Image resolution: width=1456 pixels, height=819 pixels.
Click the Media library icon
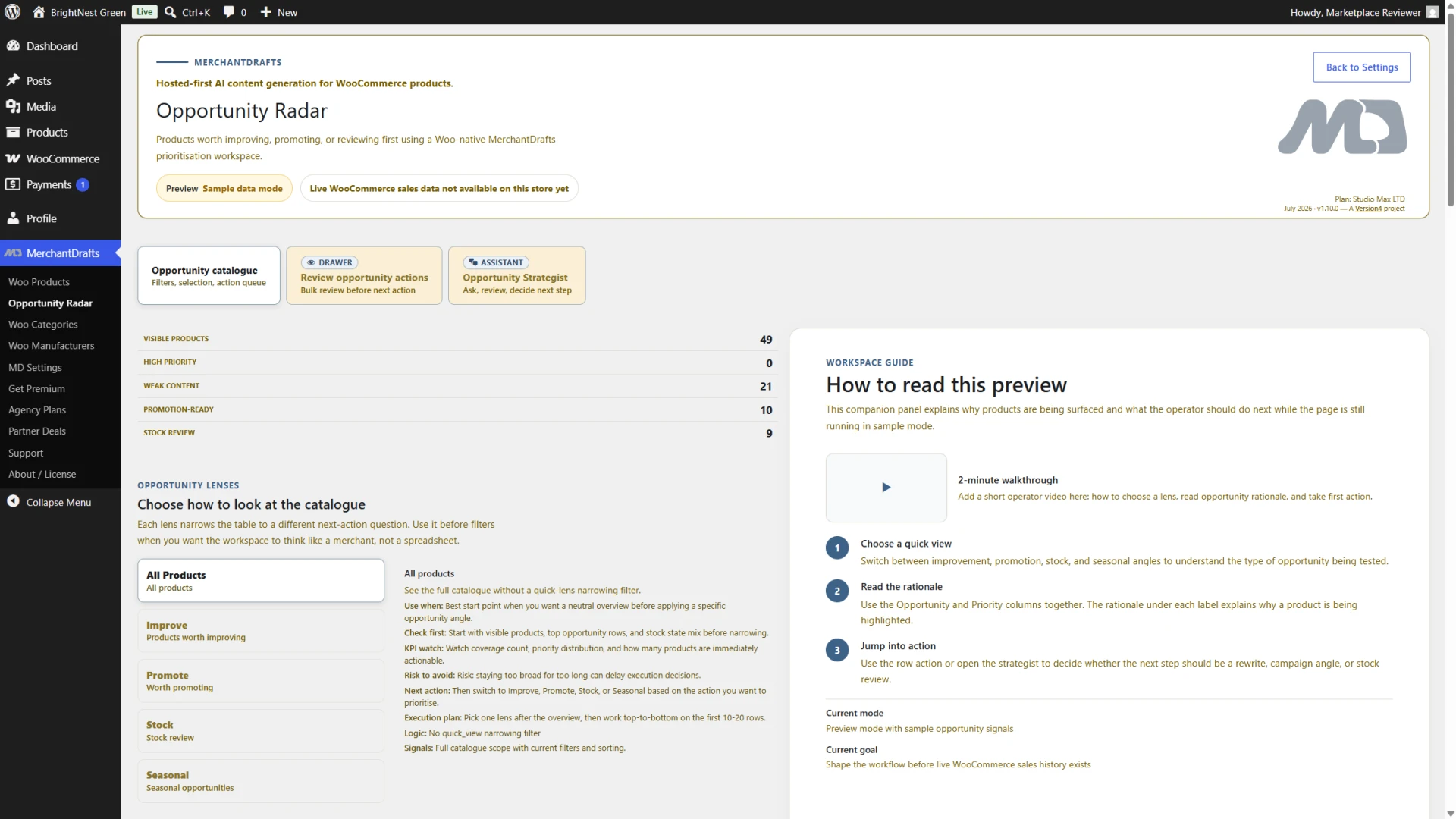[x=13, y=106]
